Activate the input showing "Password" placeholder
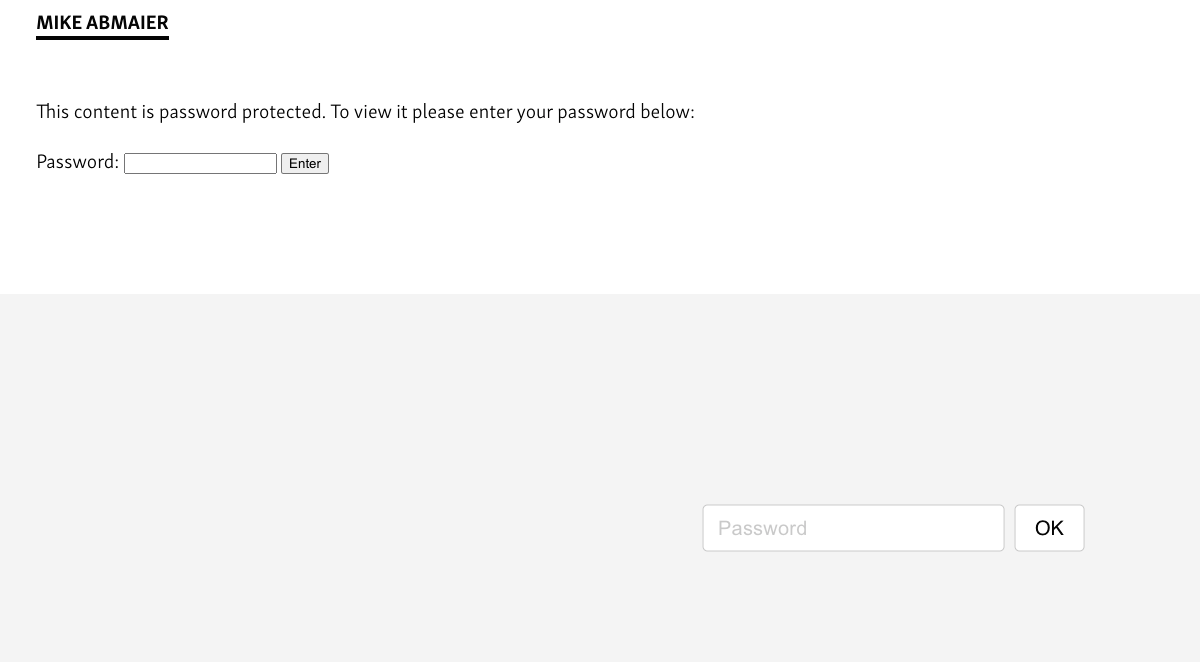 tap(853, 528)
